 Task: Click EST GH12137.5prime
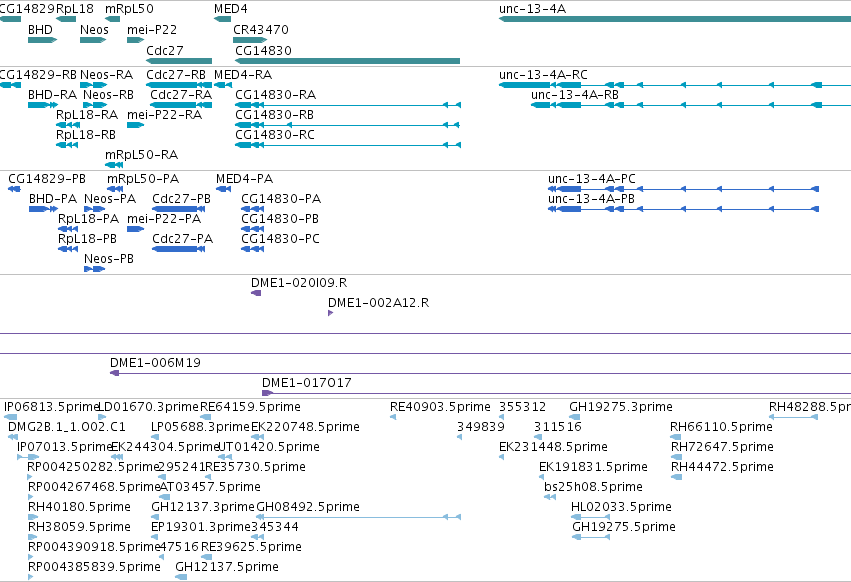181,578
